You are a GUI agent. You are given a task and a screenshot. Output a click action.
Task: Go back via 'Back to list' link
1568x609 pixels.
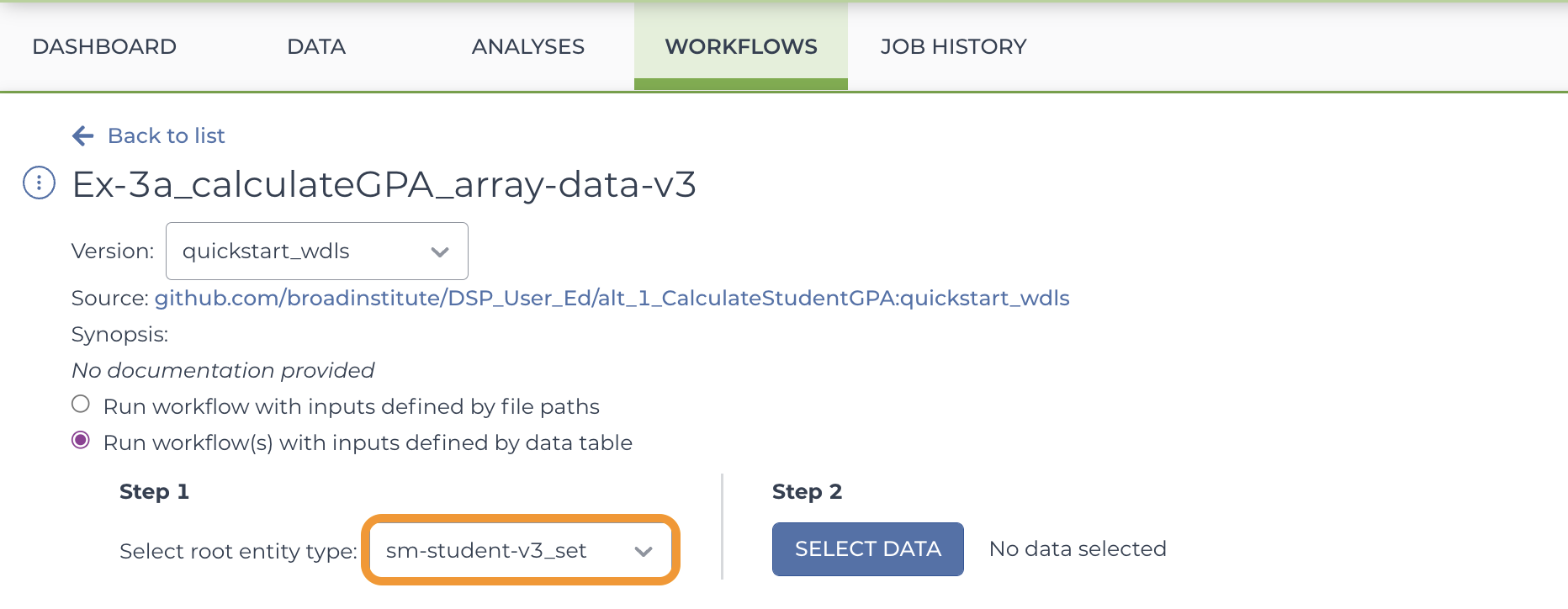[x=166, y=135]
